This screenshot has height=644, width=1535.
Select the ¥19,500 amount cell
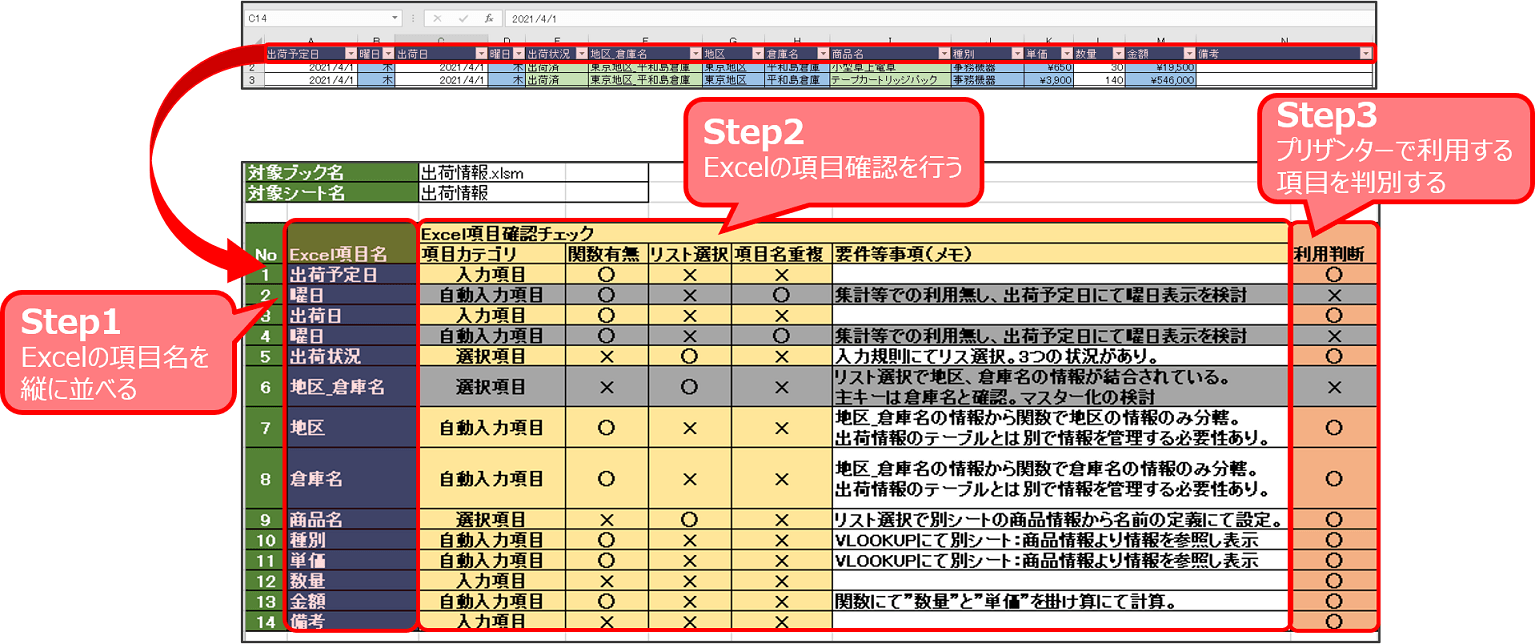click(x=1160, y=67)
